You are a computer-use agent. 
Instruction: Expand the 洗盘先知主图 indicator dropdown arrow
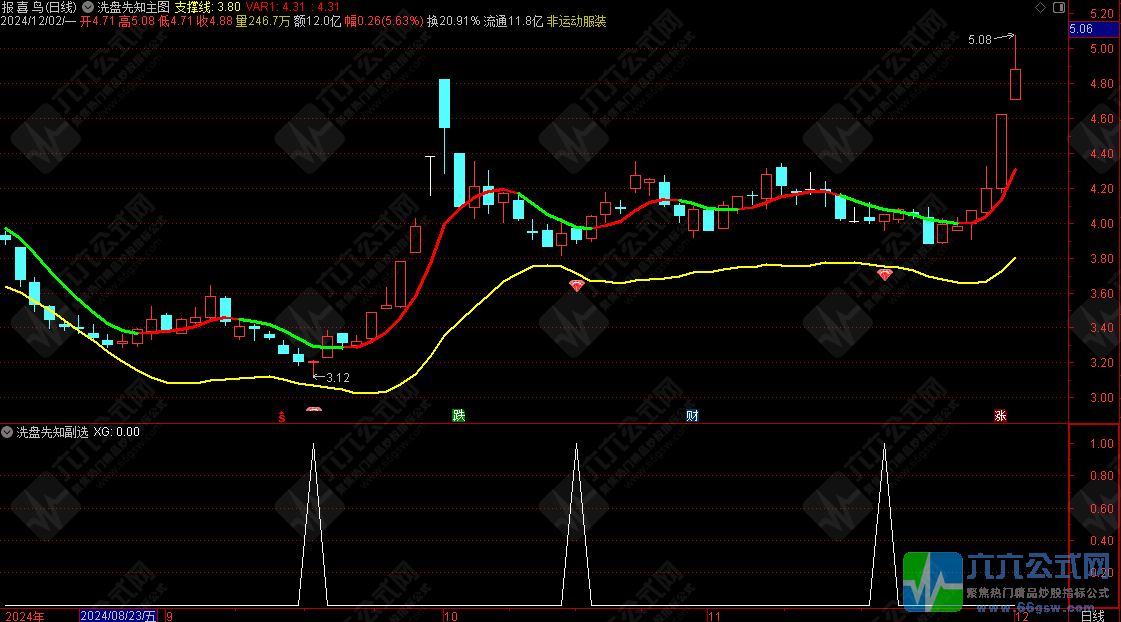[89, 7]
